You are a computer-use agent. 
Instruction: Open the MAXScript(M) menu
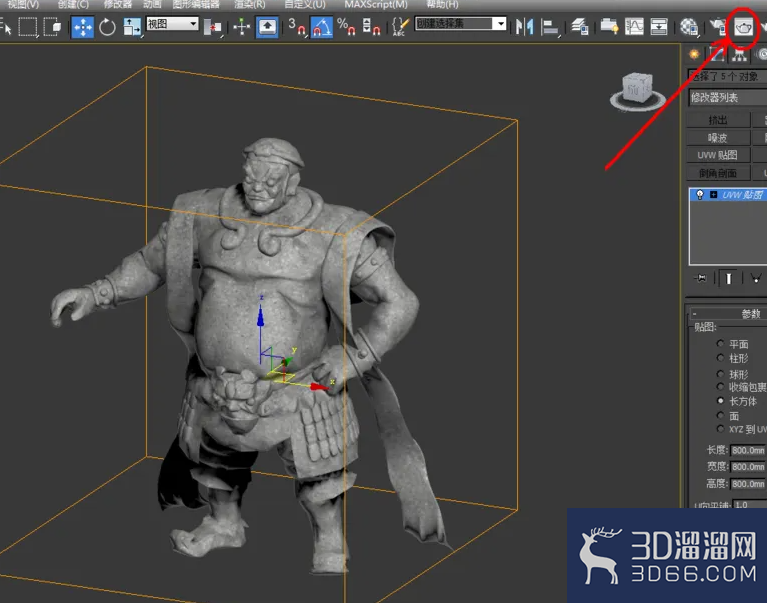point(376,4)
